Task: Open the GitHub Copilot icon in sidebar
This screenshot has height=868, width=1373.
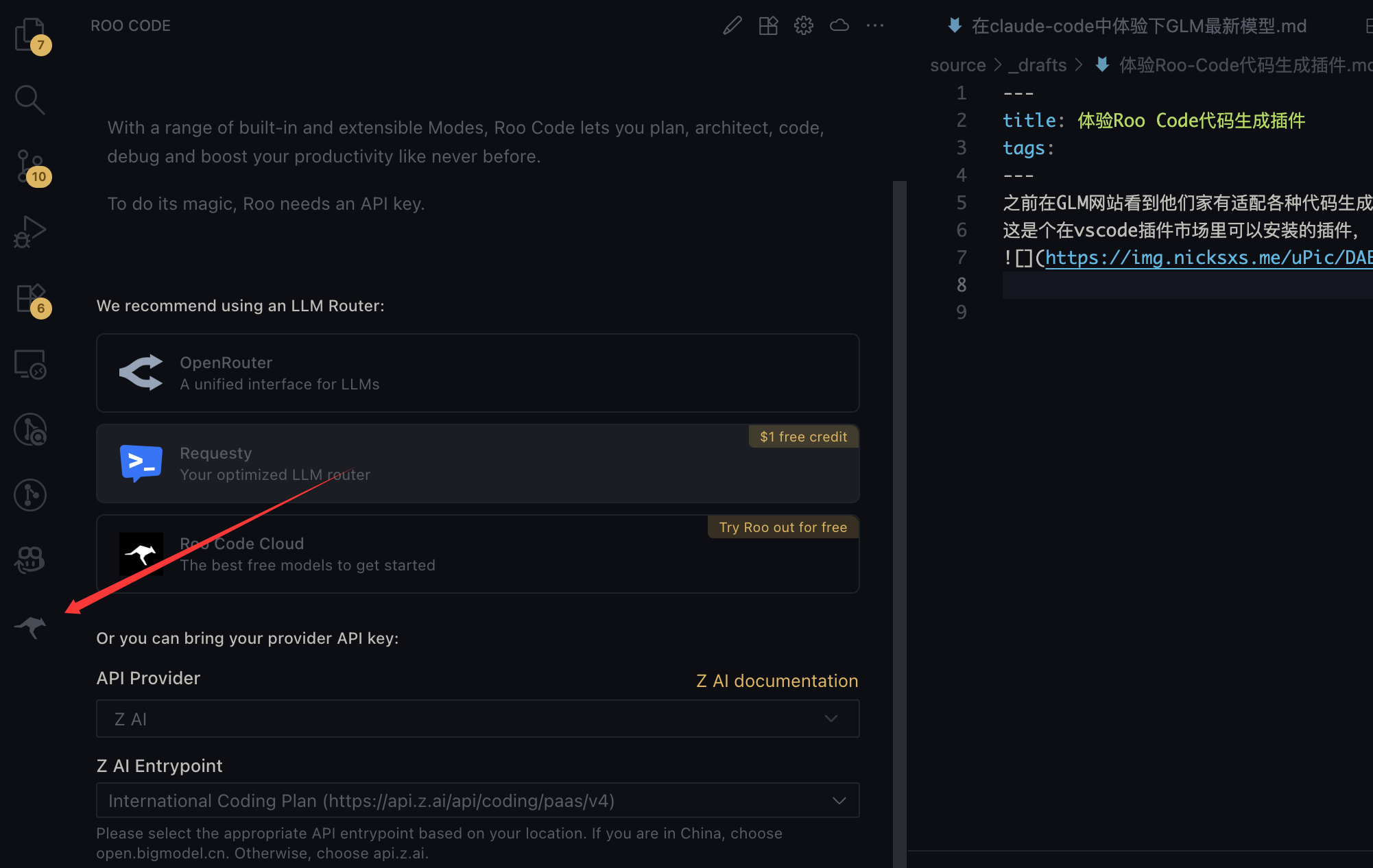Action: click(x=29, y=560)
